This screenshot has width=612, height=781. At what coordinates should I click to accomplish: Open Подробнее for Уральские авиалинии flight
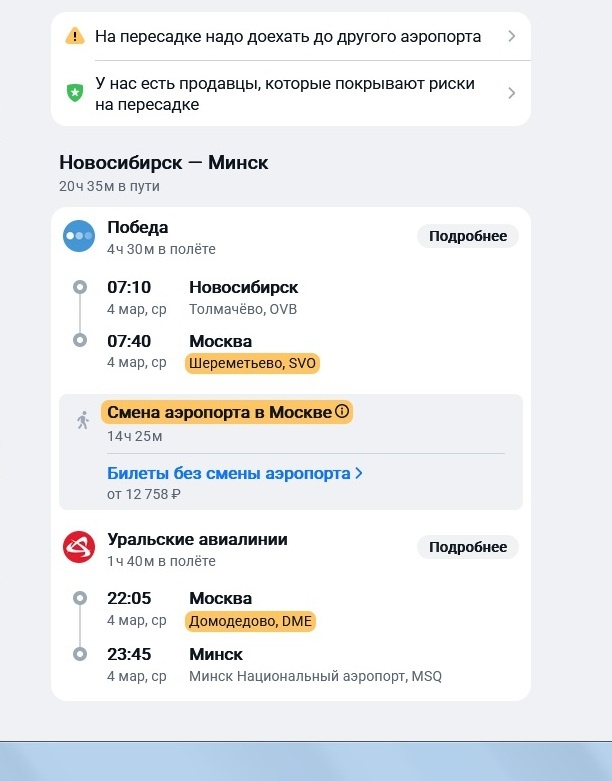click(x=468, y=547)
